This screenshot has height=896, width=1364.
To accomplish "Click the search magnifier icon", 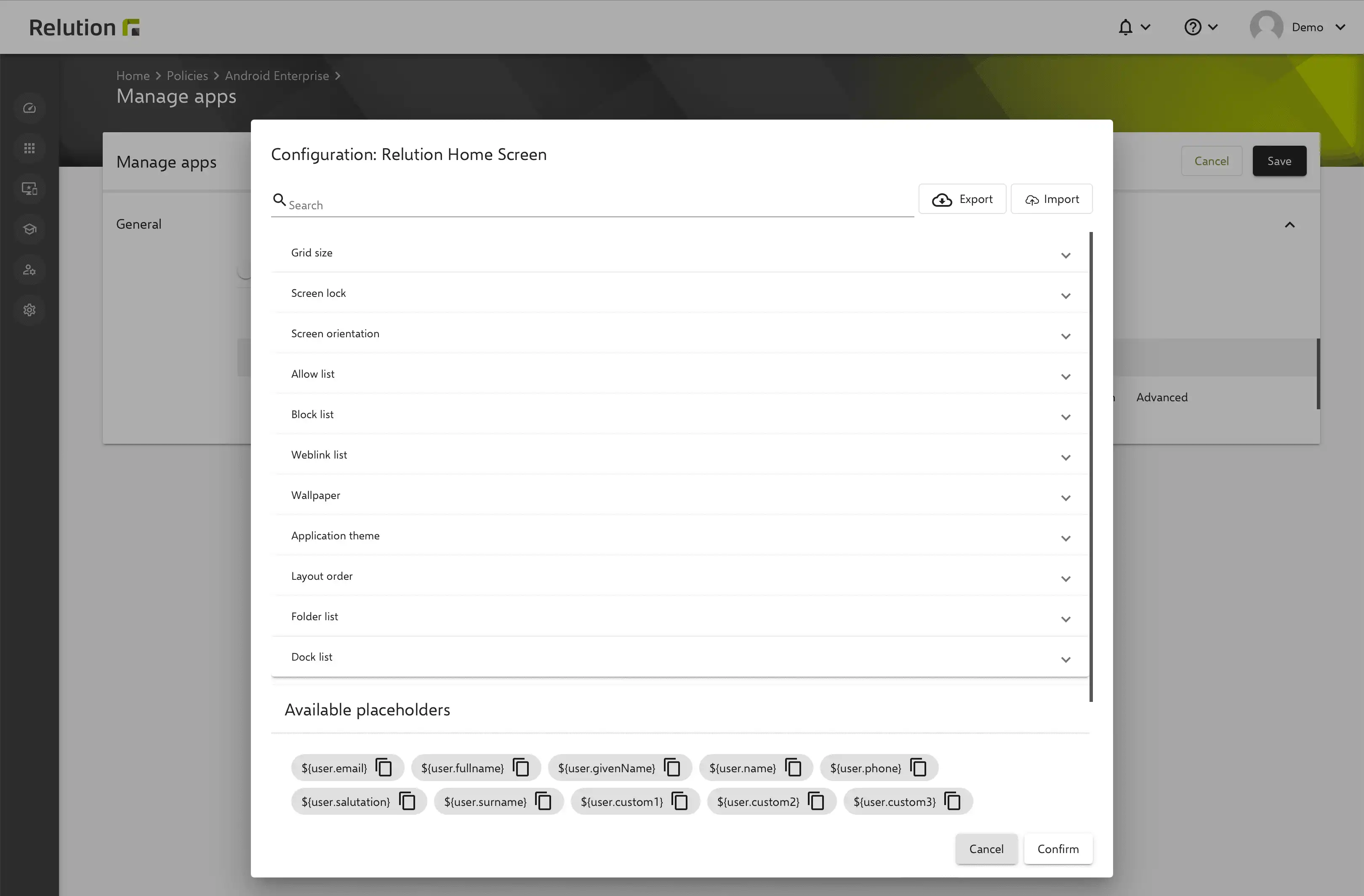I will pyautogui.click(x=279, y=200).
